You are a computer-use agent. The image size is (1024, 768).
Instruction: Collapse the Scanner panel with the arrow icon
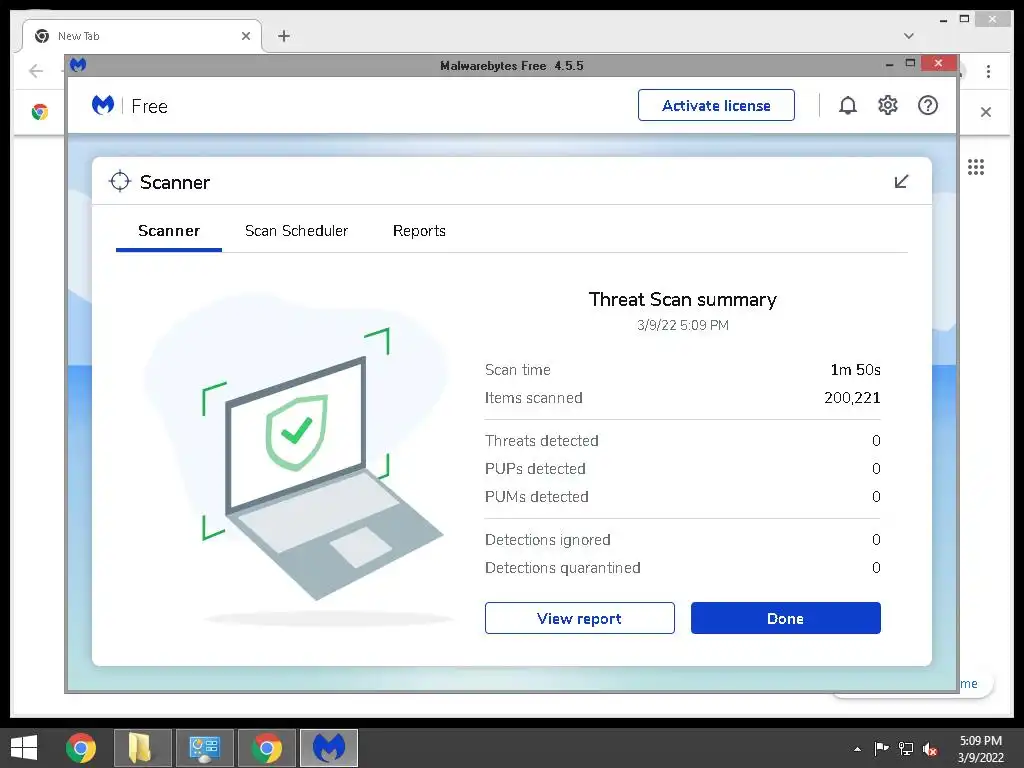pyautogui.click(x=901, y=182)
